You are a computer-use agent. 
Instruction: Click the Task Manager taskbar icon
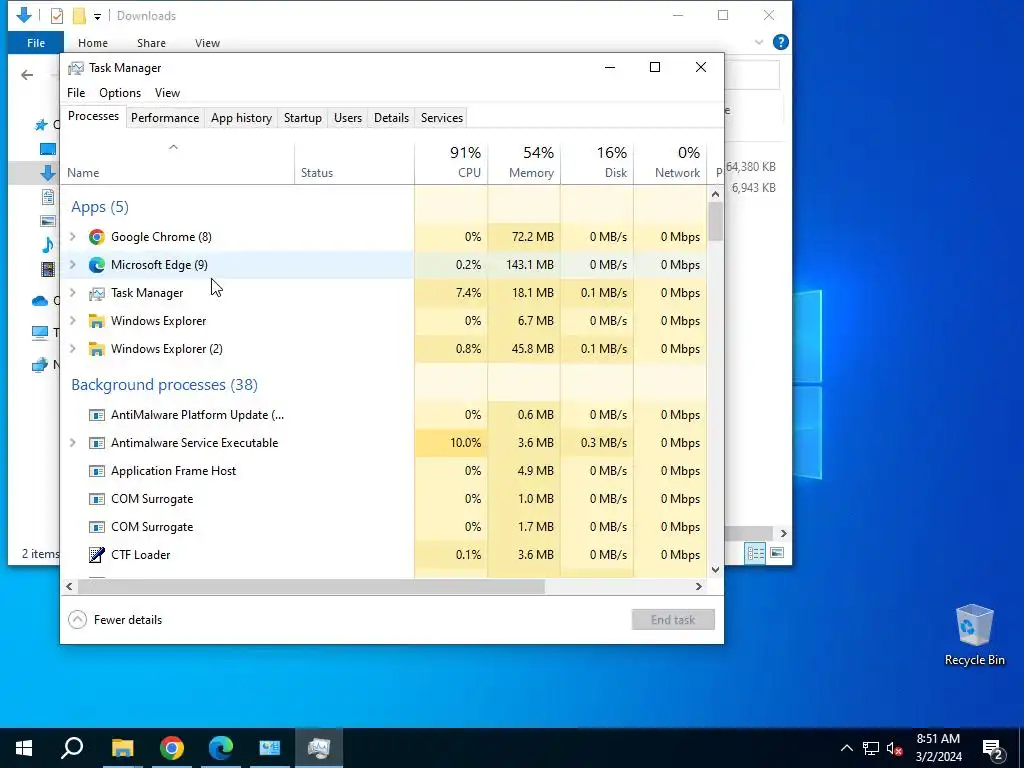click(x=319, y=748)
